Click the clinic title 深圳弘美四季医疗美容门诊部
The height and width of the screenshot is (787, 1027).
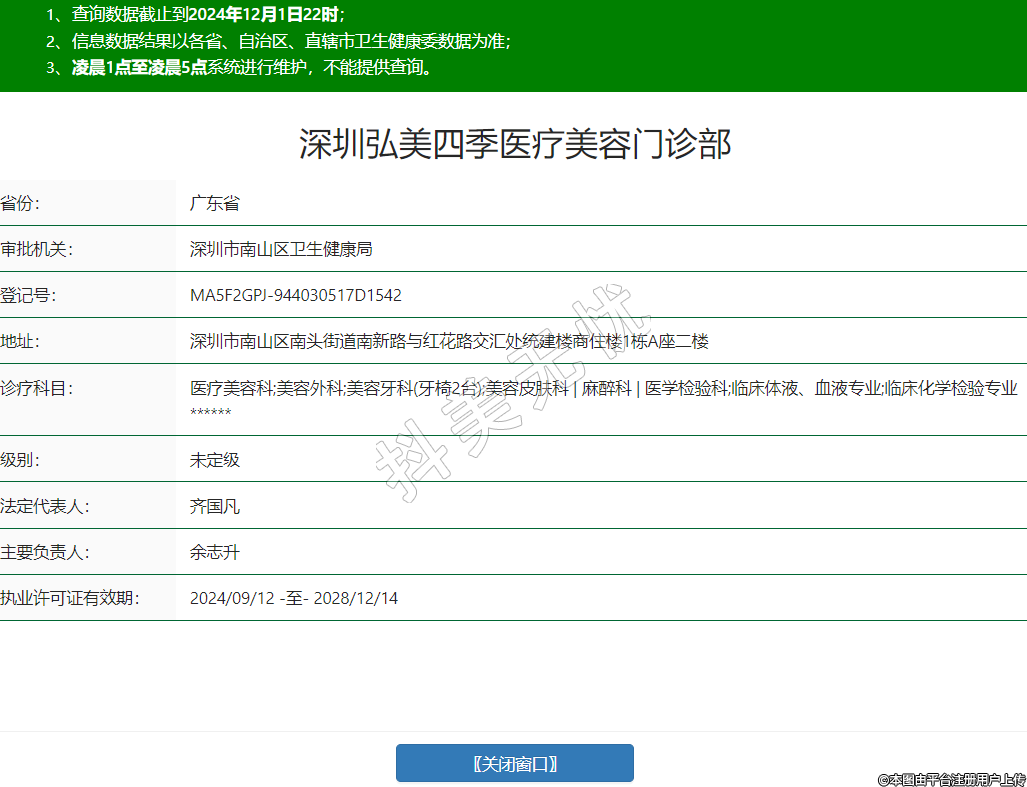click(x=514, y=145)
